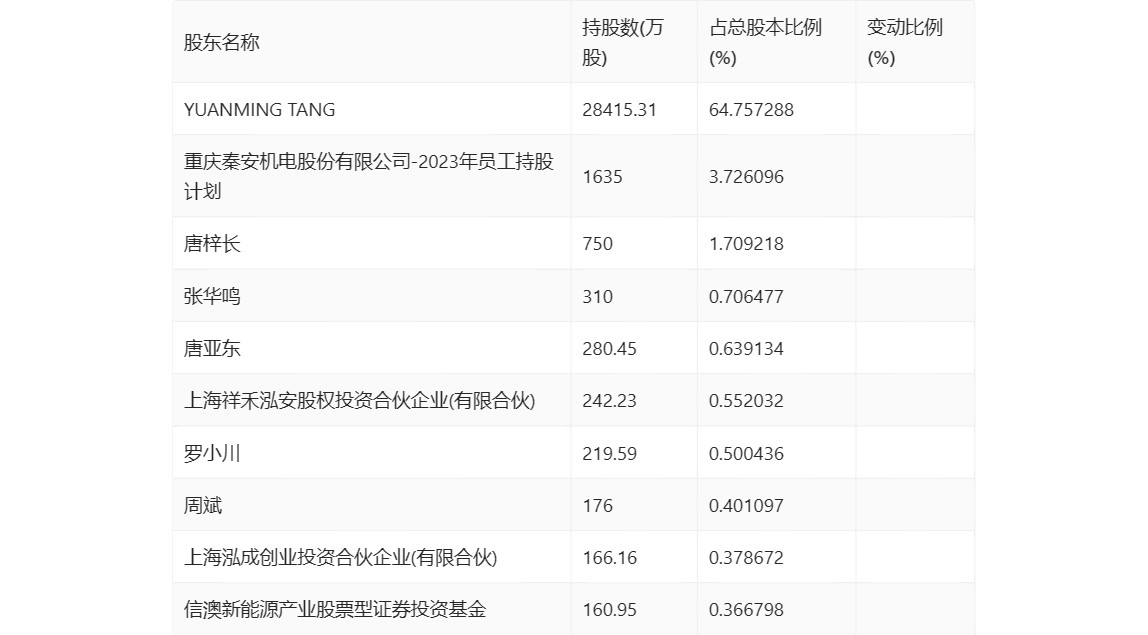Select shareholder 唐亚东

(x=212, y=349)
